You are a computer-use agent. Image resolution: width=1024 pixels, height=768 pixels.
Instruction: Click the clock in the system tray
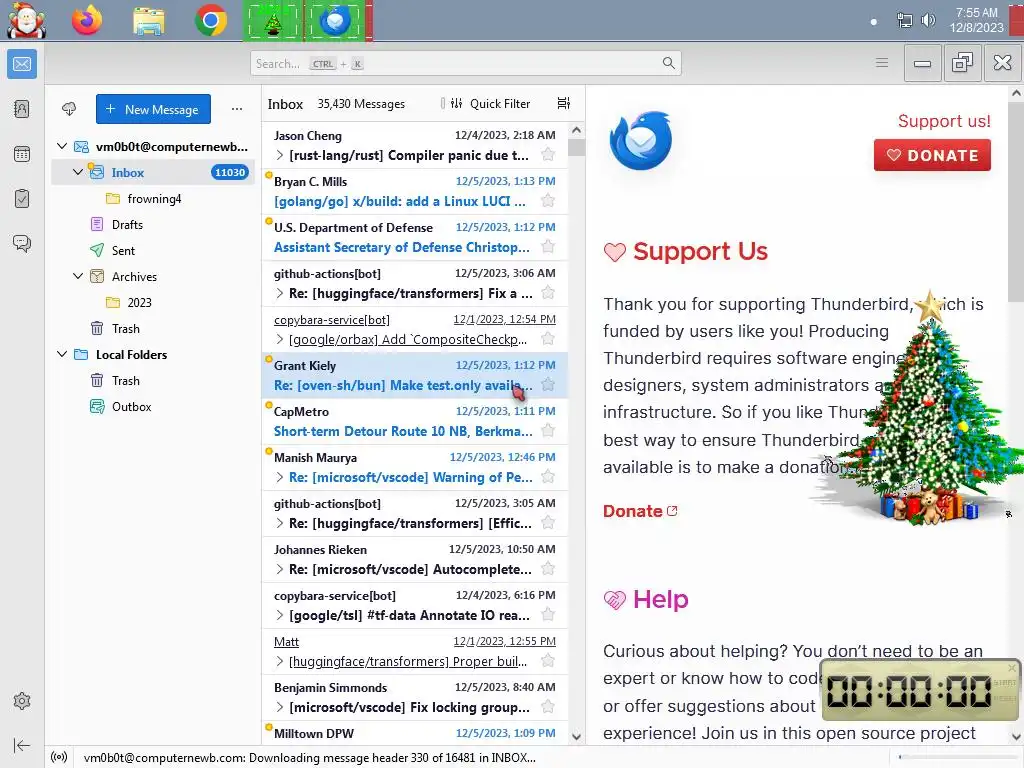[x=976, y=20]
